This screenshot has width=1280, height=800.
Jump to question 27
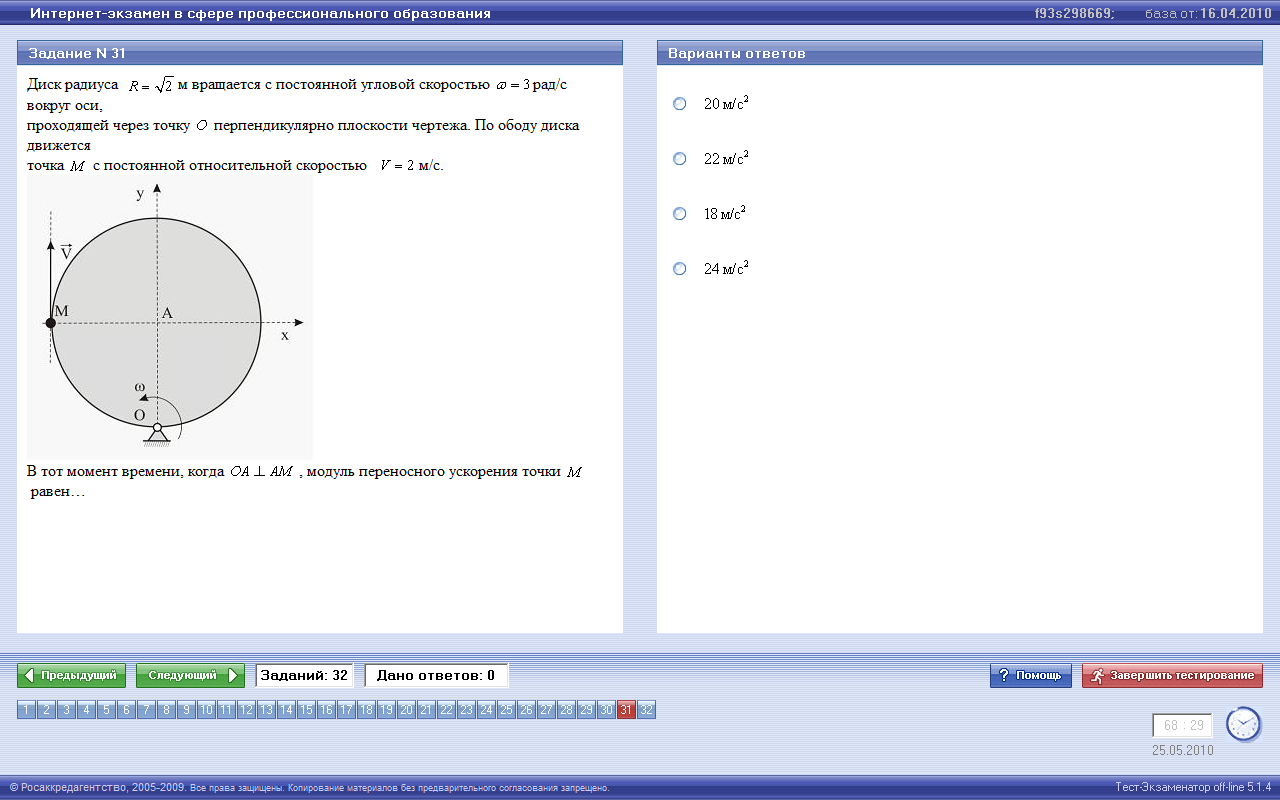[x=547, y=710]
